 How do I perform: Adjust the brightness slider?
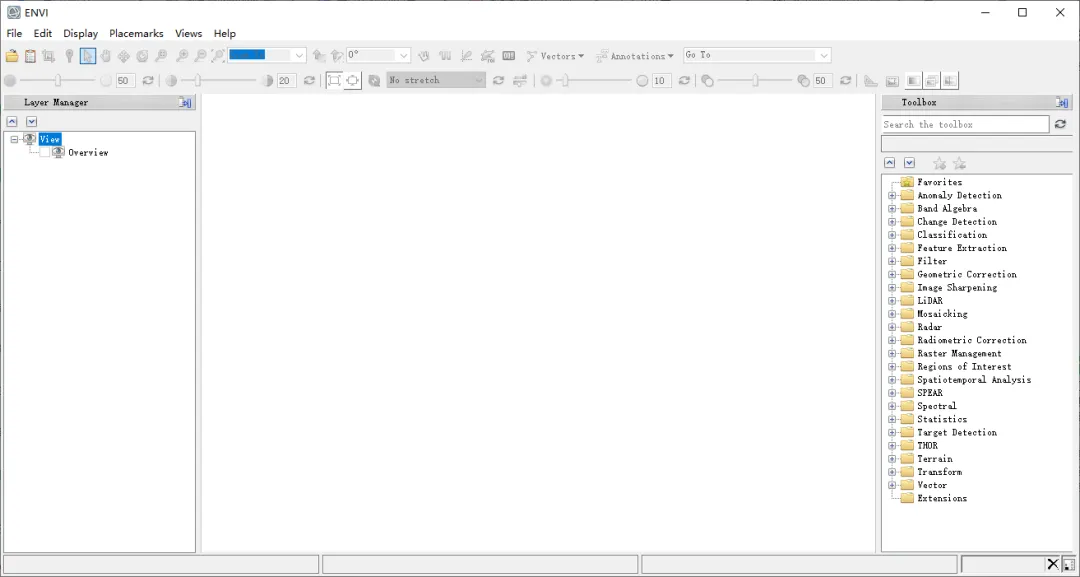(58, 81)
